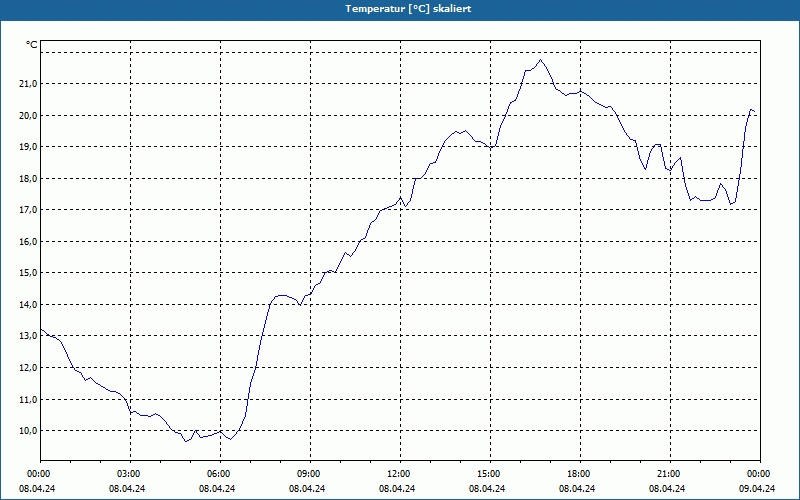
Task: Click the "08.04.24" date under 12:00
Action: coord(397,488)
